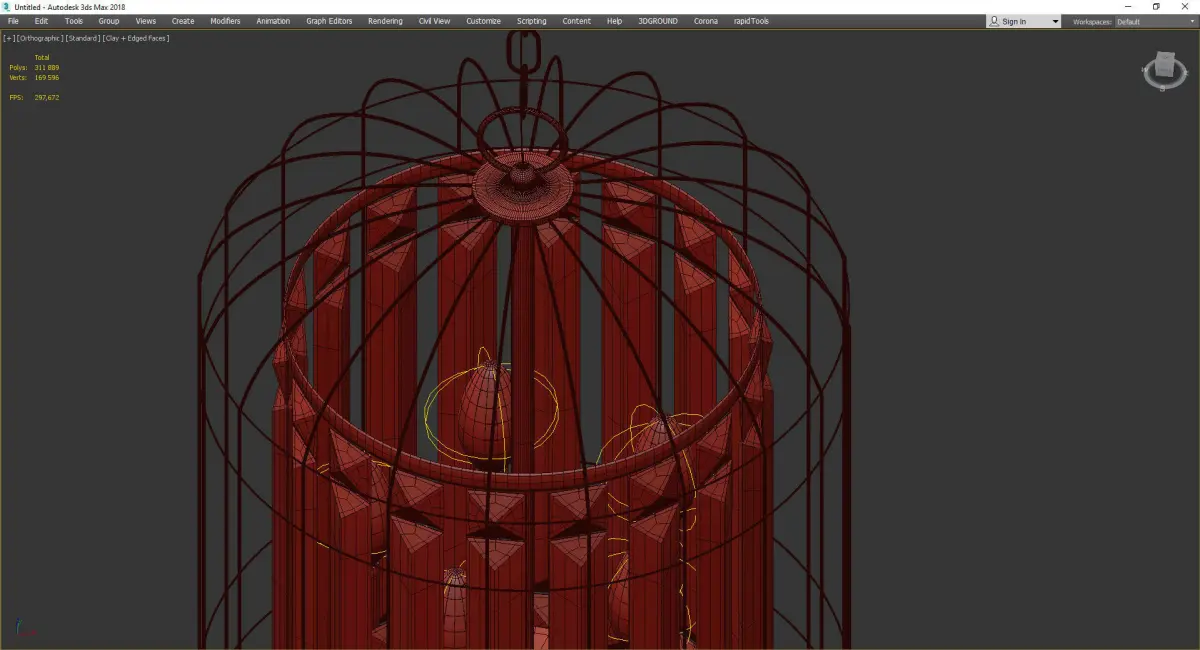Click the Polys count 311 889
Image resolution: width=1200 pixels, height=650 pixels.
click(x=46, y=67)
